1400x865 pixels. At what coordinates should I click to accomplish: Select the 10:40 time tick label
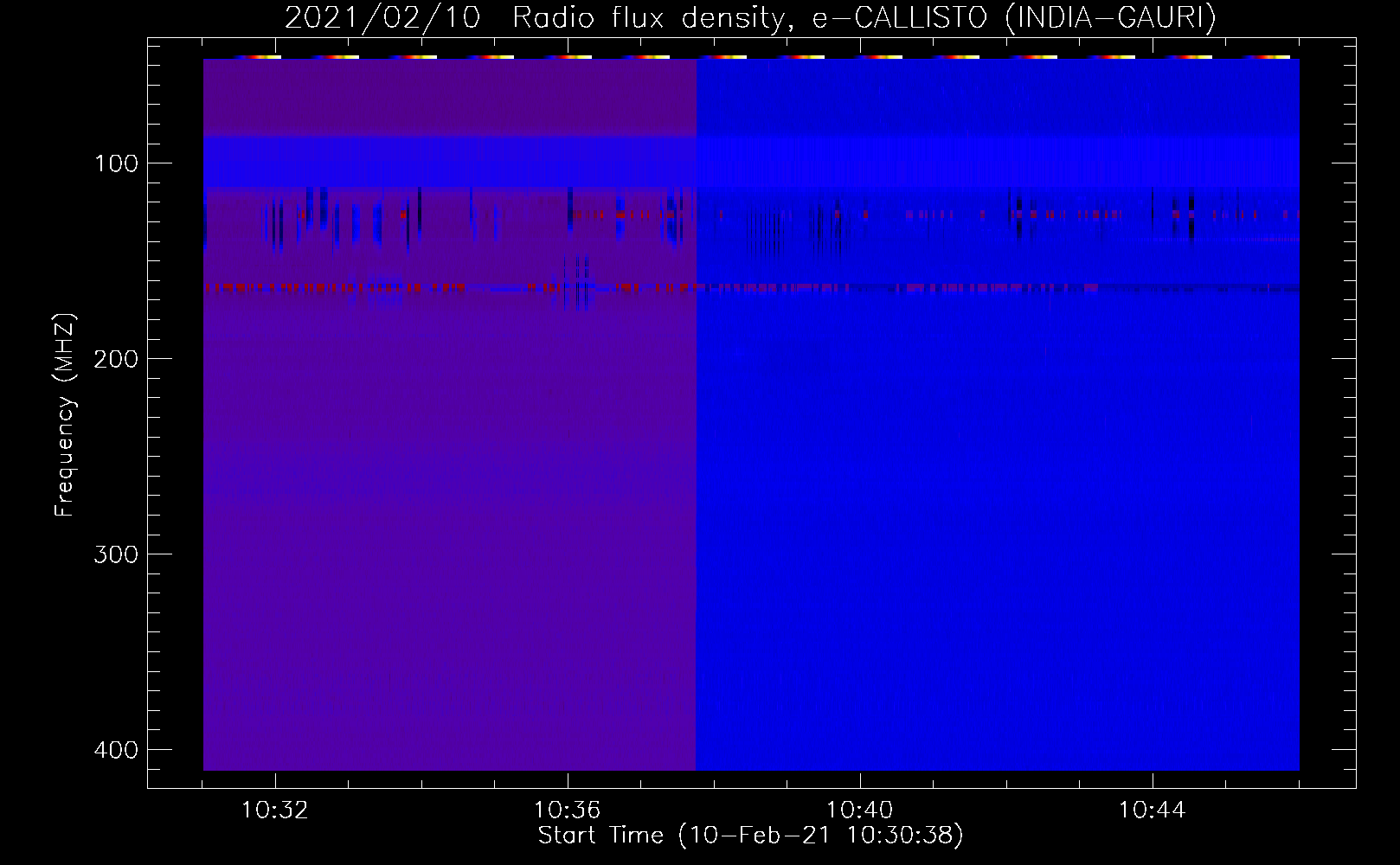pos(860,811)
